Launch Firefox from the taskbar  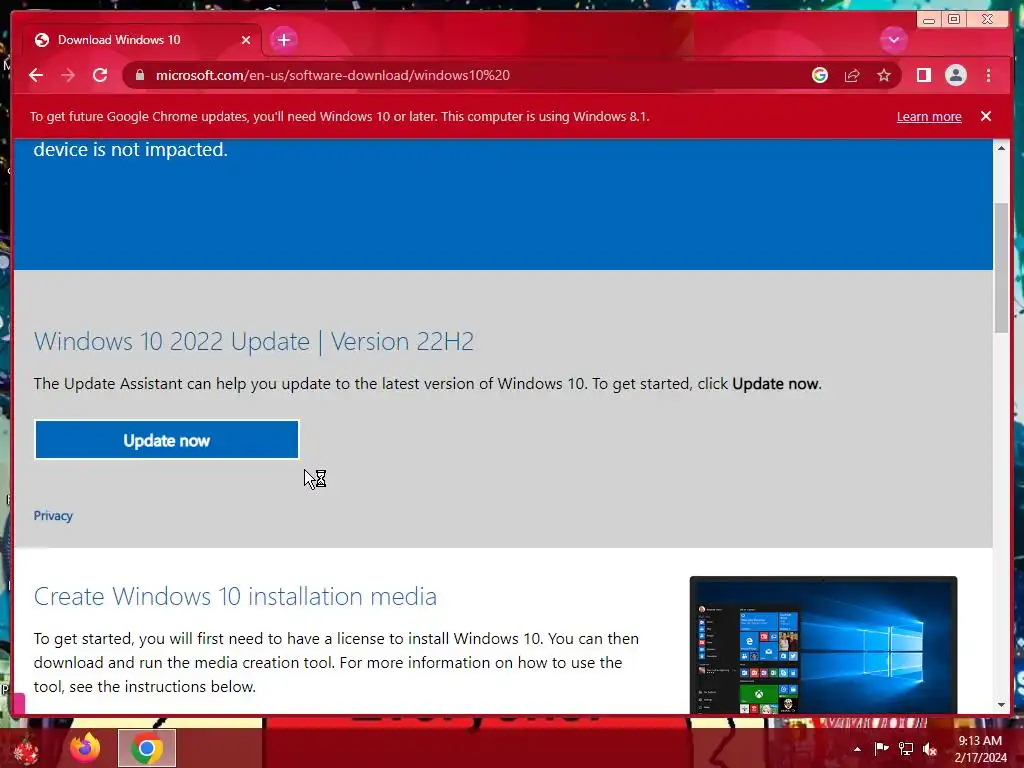[x=86, y=748]
